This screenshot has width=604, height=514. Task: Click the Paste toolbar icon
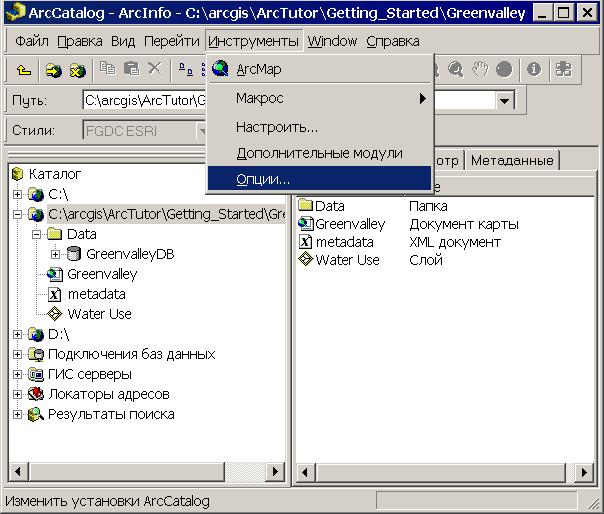(x=131, y=69)
